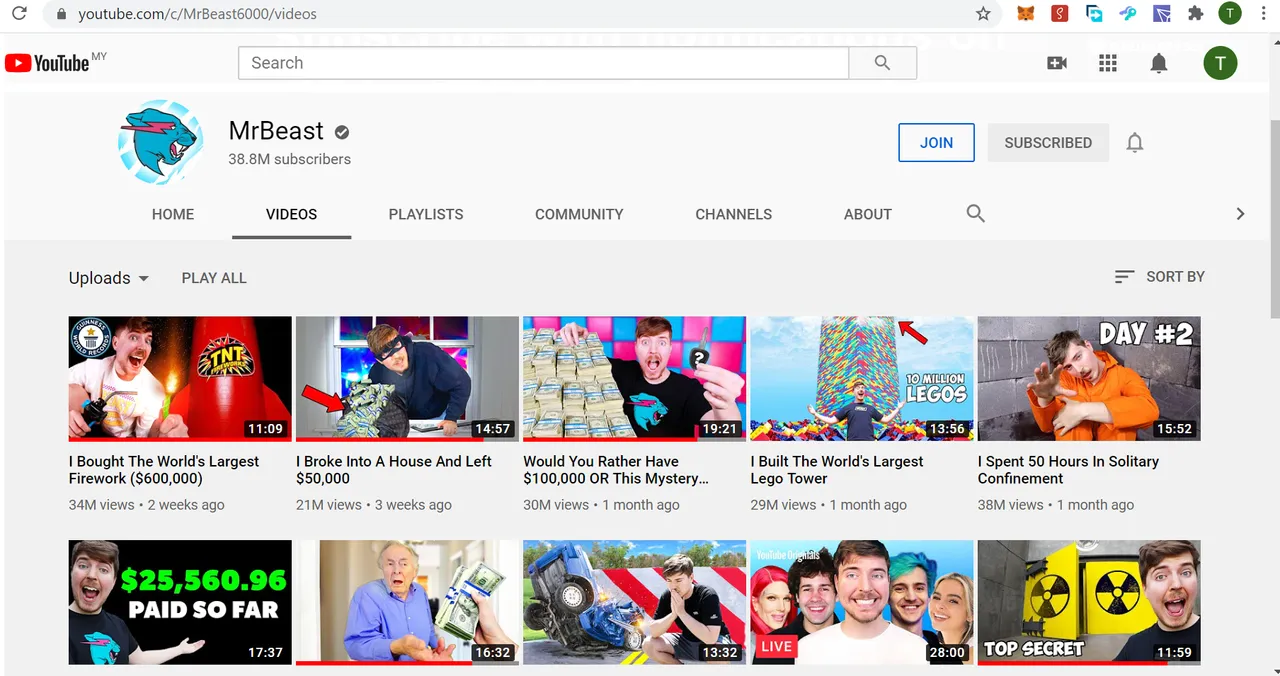Open the YouTube account avatar T
This screenshot has width=1280, height=676.
click(x=1220, y=63)
